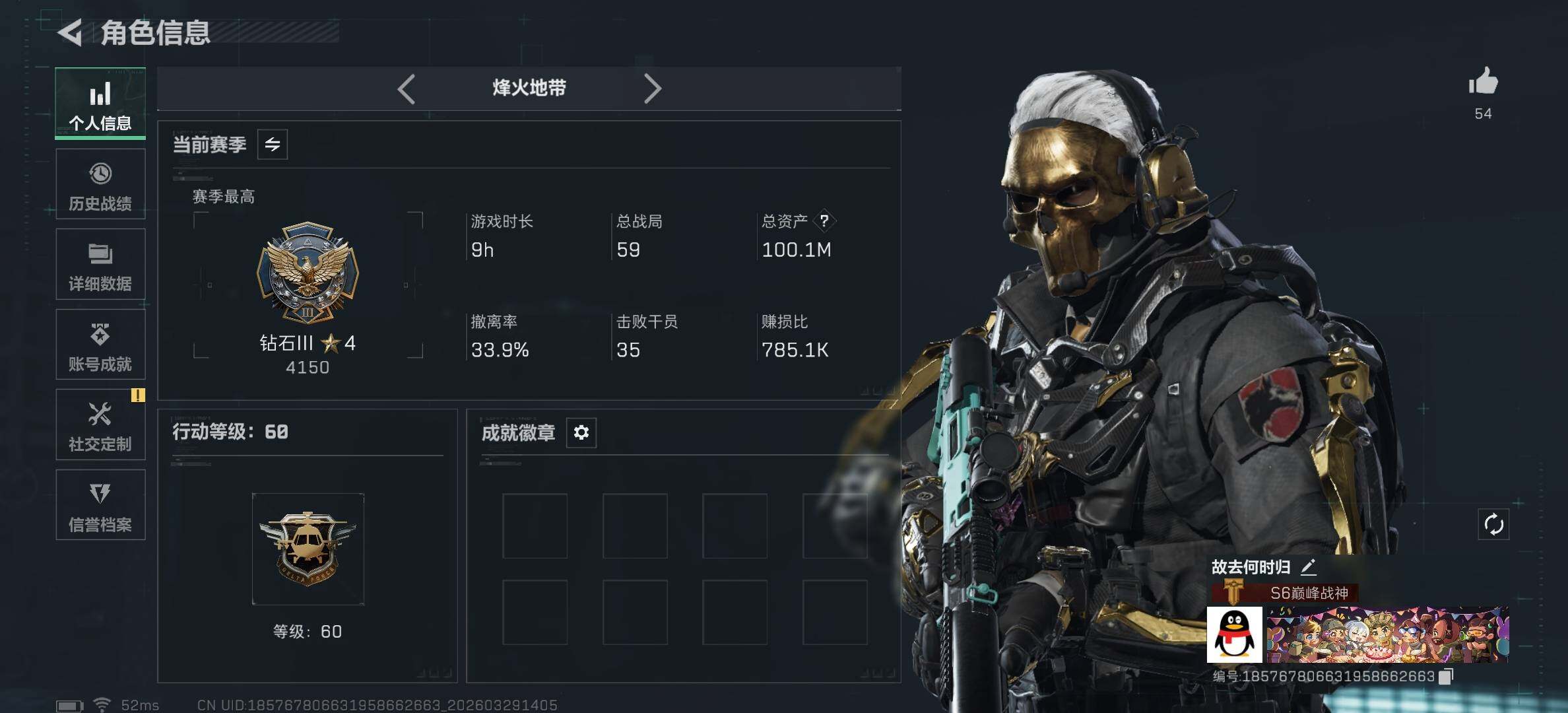Screen dimensions: 1568x713
Task: Select the 账号成就 sidebar tab
Action: (100, 345)
